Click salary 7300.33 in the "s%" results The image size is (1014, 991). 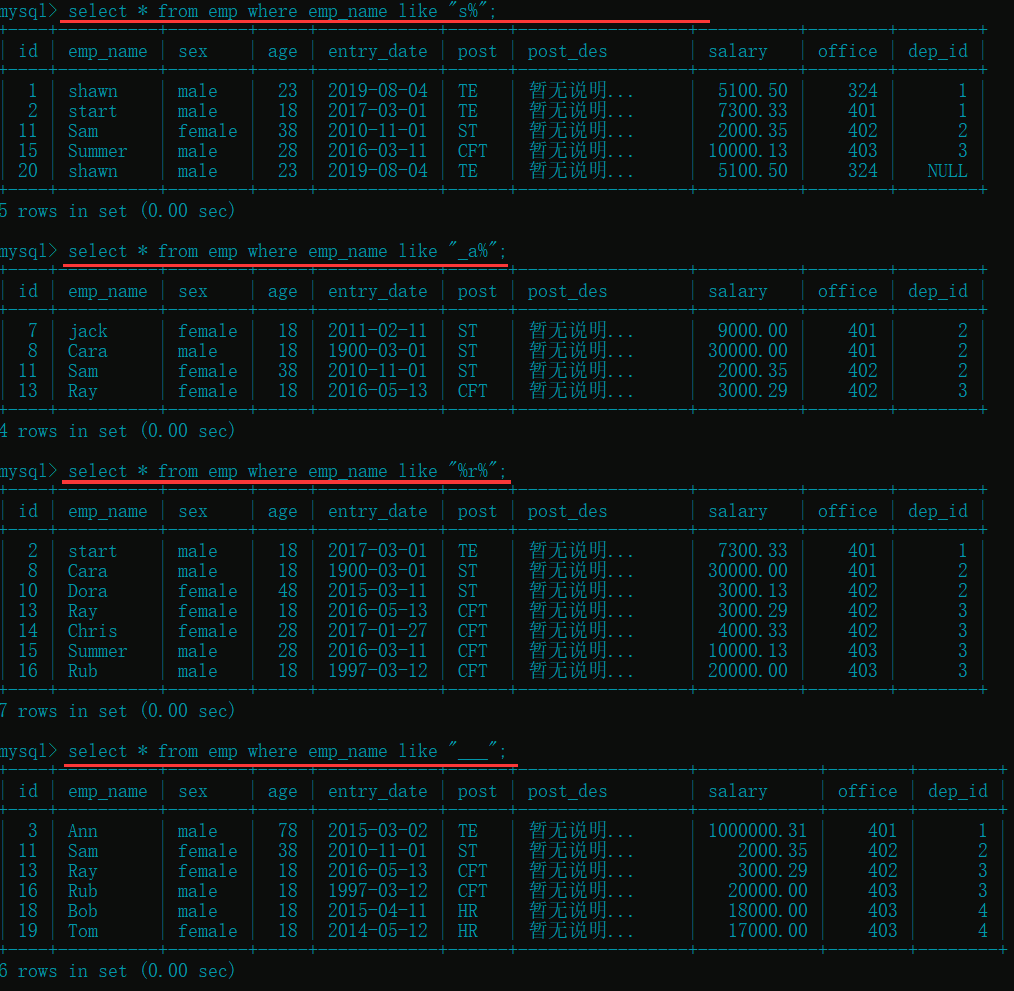pos(753,111)
